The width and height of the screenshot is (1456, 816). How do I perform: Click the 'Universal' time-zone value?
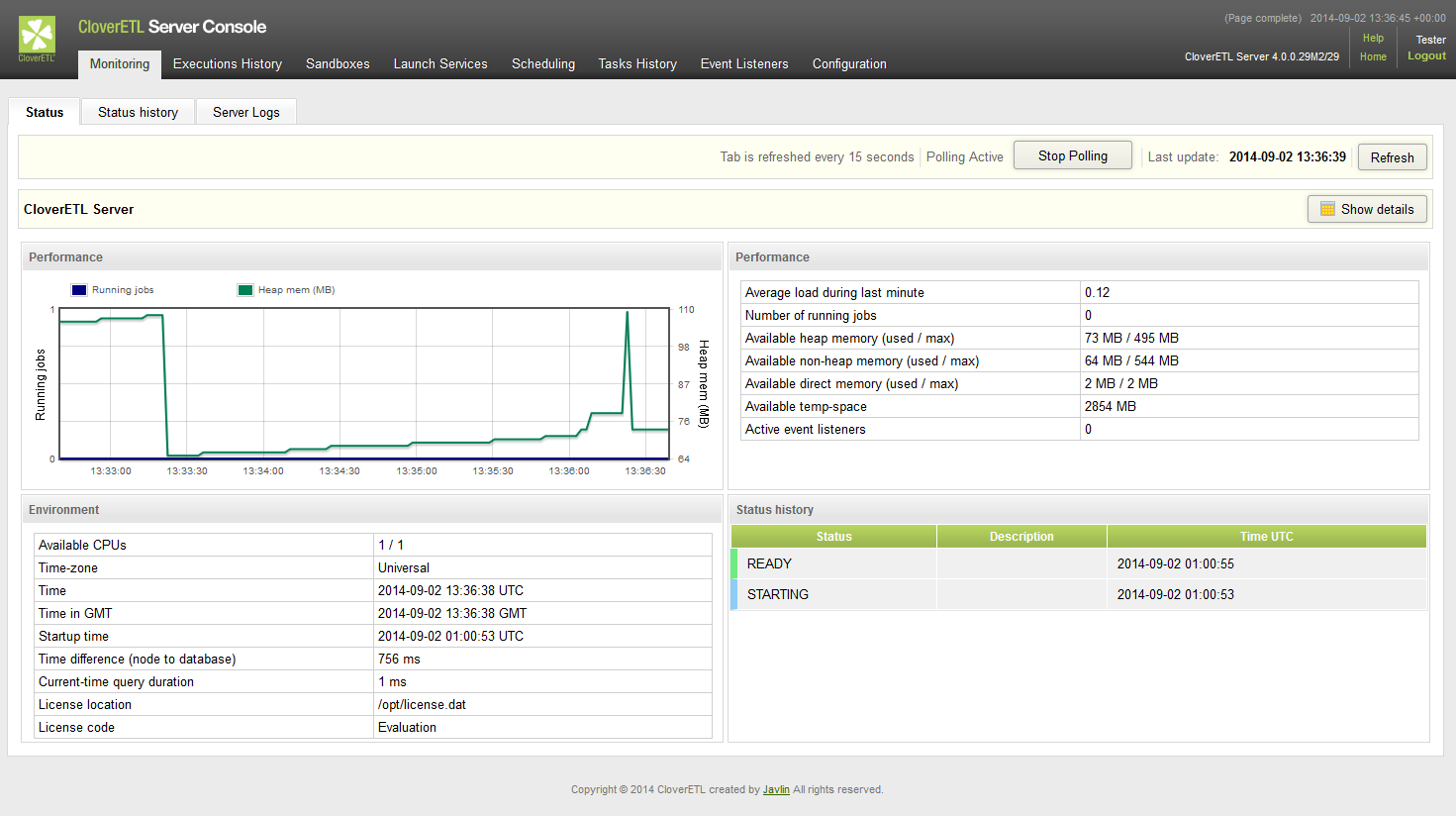point(404,567)
